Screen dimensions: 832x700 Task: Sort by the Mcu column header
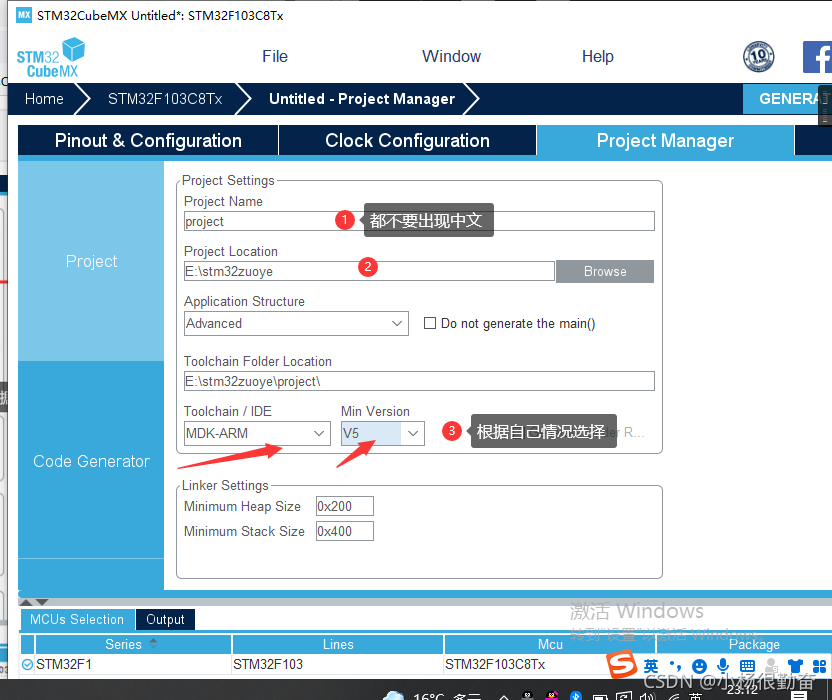click(x=550, y=644)
